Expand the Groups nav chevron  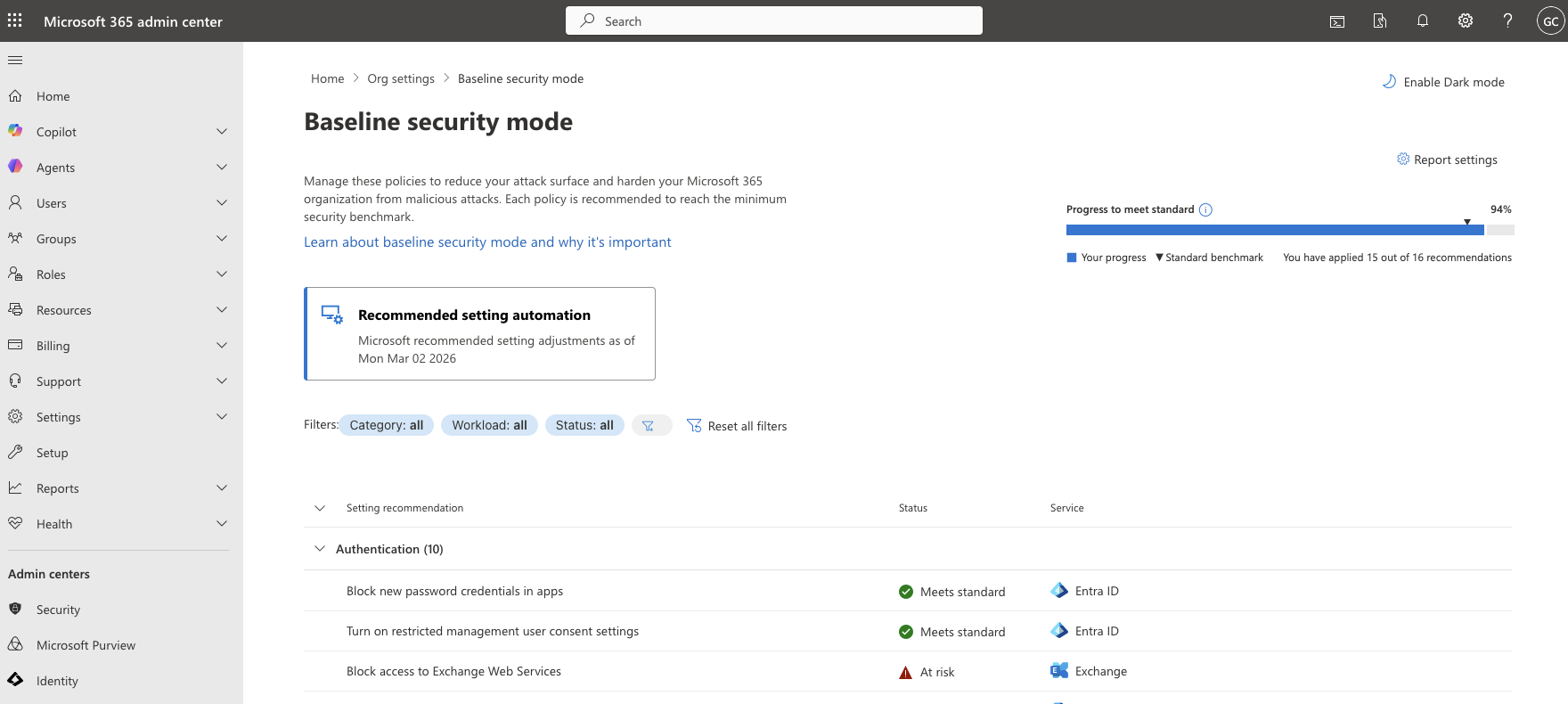[222, 239]
